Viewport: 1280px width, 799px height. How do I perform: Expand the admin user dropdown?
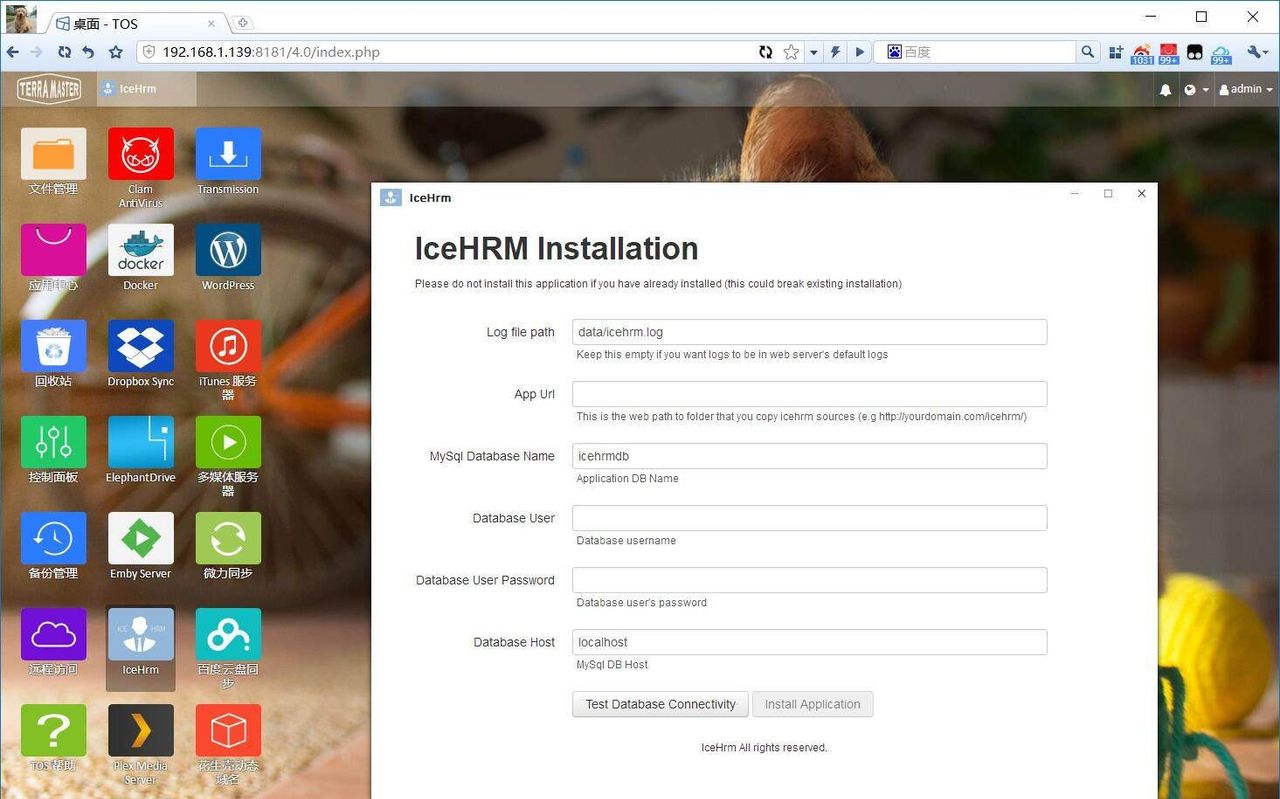(x=1246, y=90)
